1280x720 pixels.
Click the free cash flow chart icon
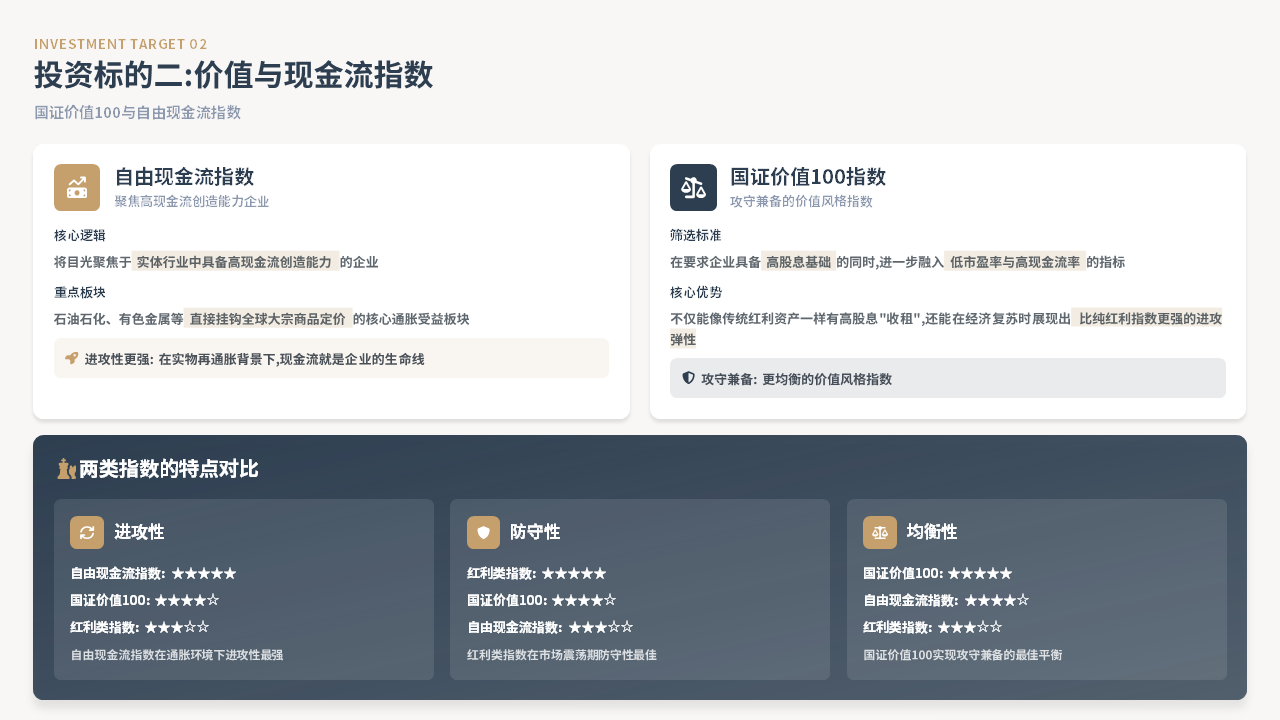coord(77,188)
